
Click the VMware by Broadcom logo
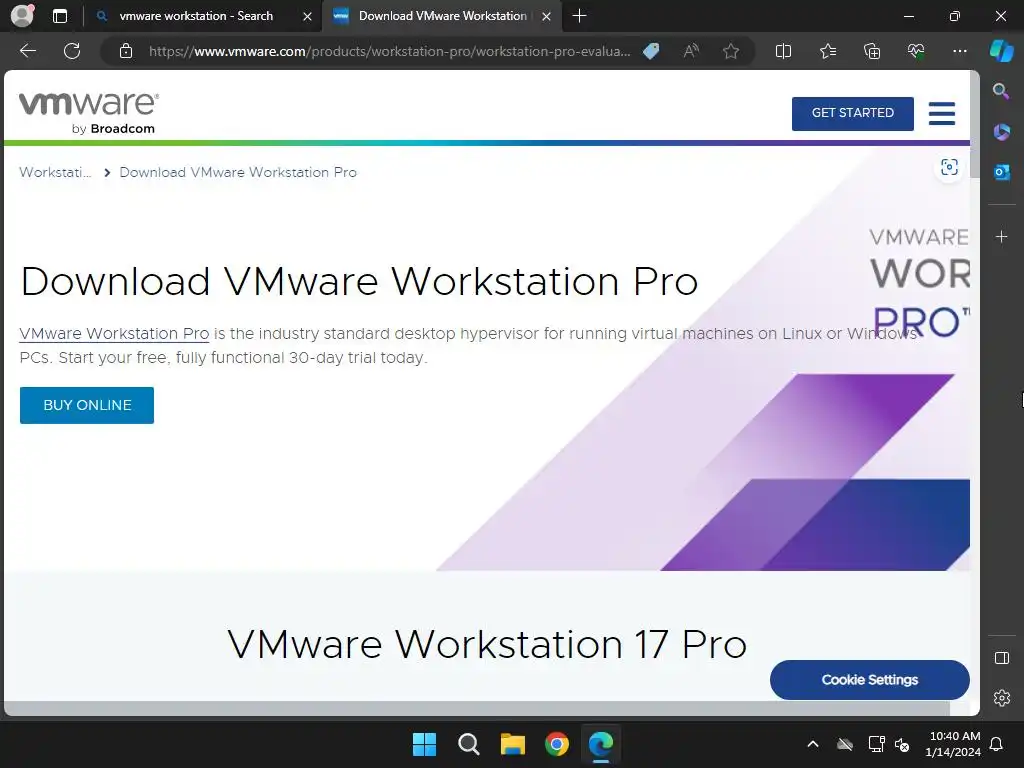(88, 113)
